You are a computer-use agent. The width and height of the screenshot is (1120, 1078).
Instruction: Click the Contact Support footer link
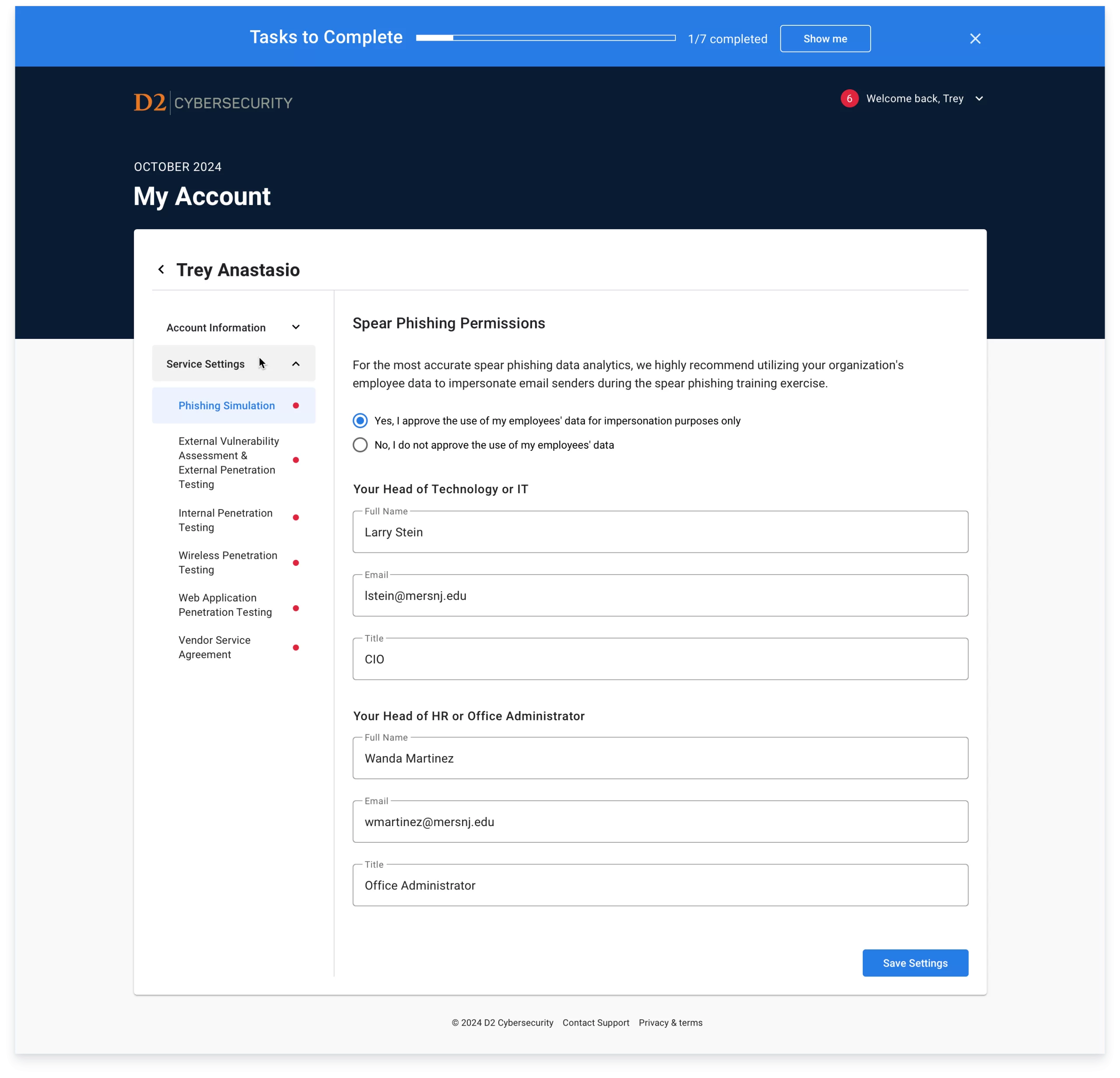(x=595, y=1023)
